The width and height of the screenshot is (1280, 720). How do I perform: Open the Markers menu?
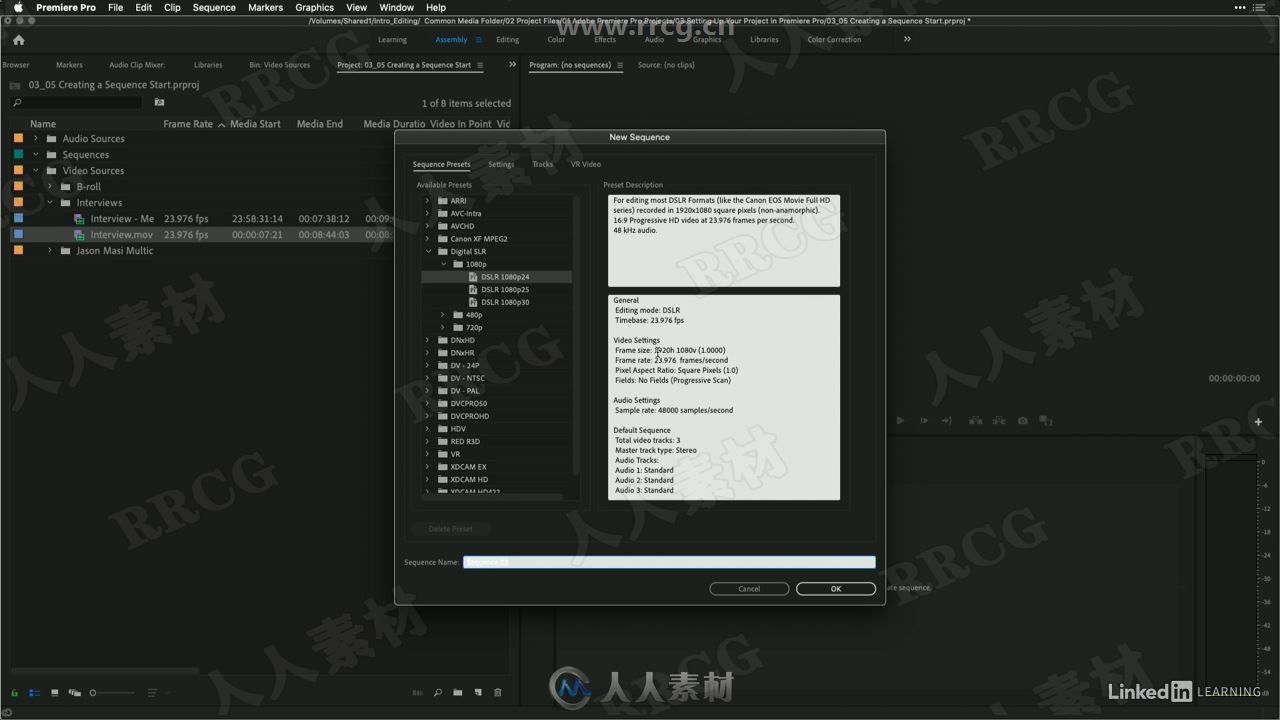(265, 7)
